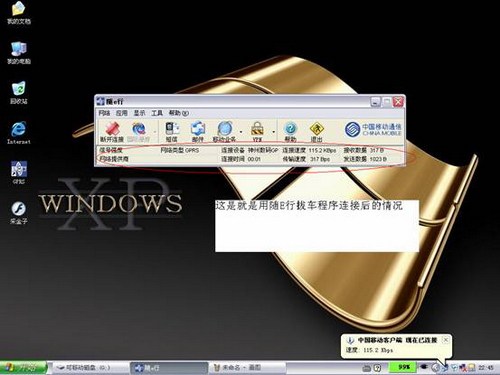The height and width of the screenshot is (375, 500).
Task: Open the GPRS desktop shortcut
Action: click(x=19, y=173)
